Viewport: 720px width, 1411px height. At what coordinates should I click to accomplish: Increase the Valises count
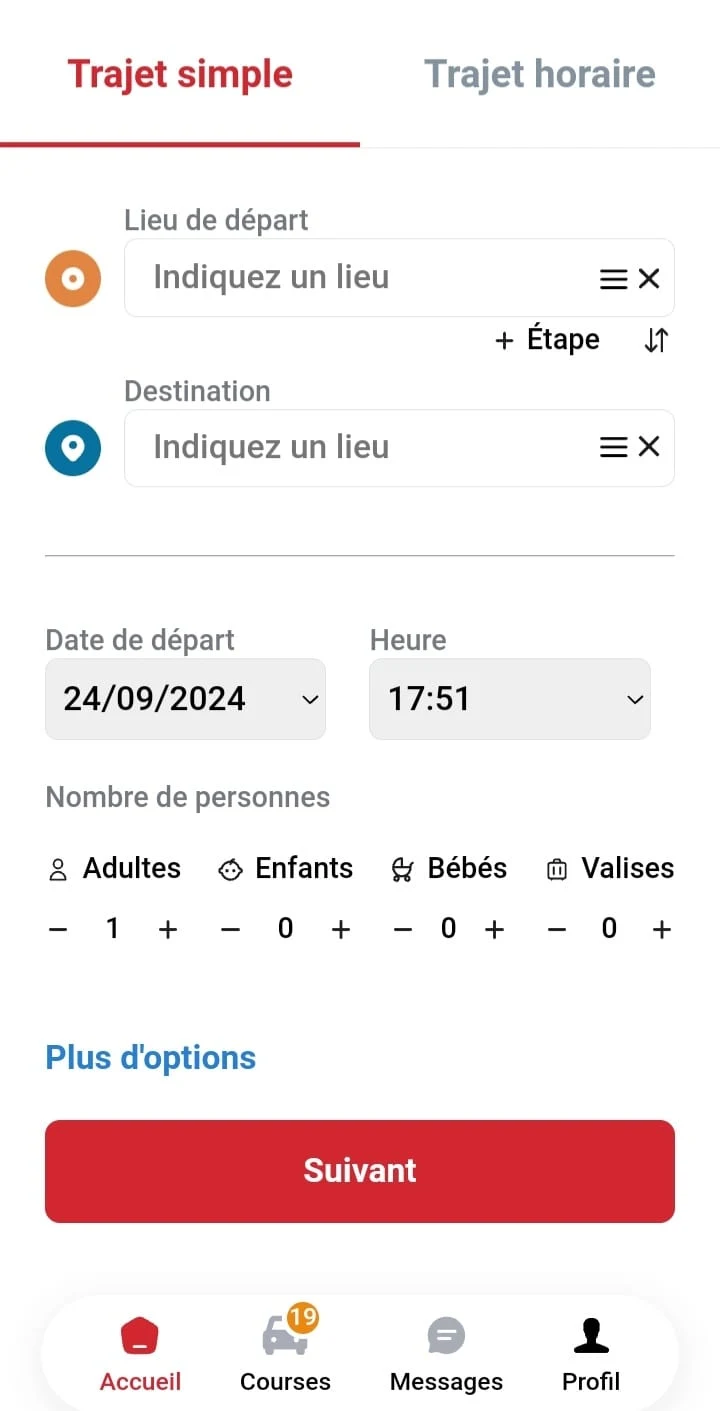pyautogui.click(x=661, y=929)
